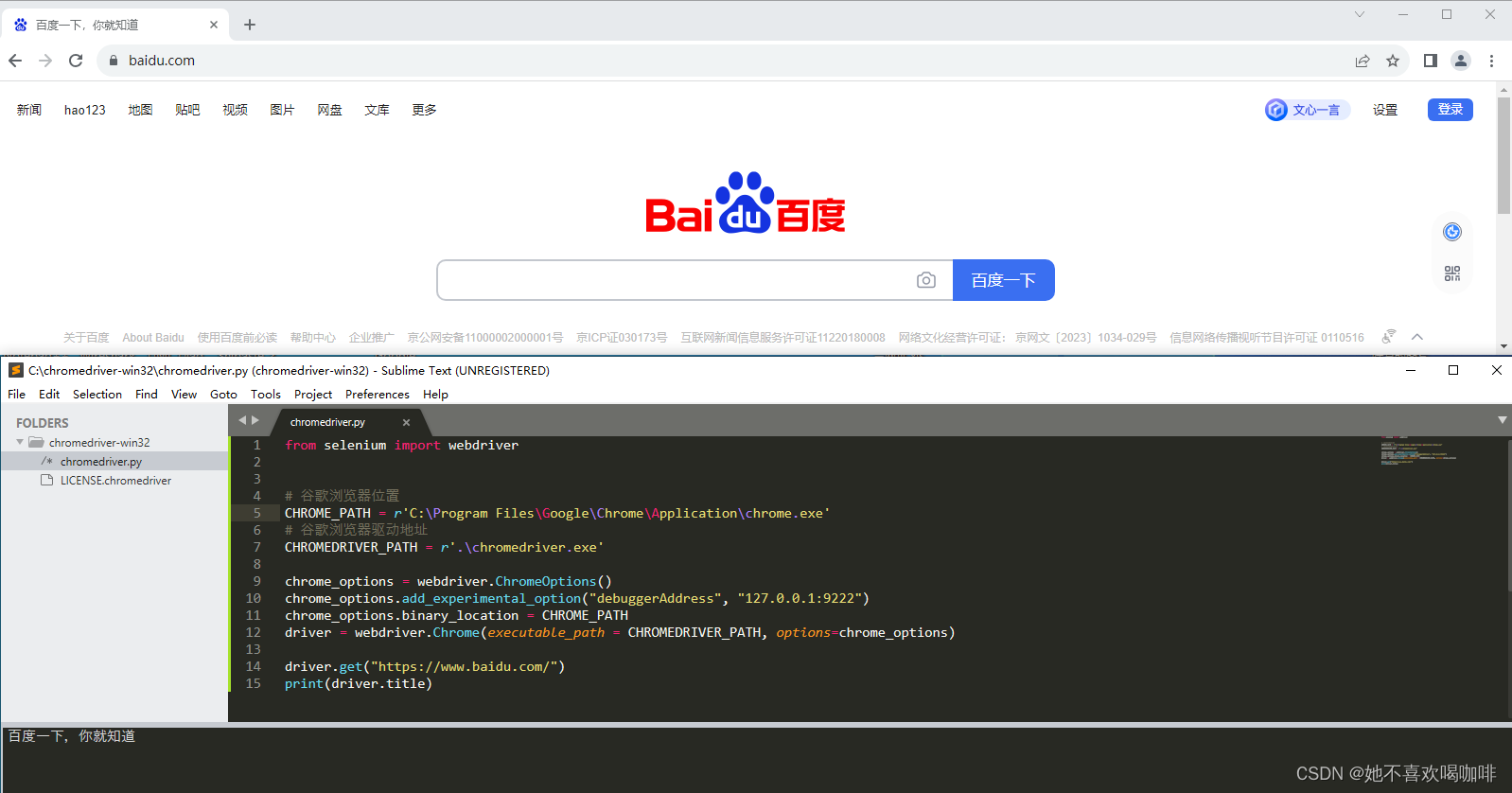The height and width of the screenshot is (793, 1512).
Task: Open Chrome three-dot menu
Action: 1491,61
